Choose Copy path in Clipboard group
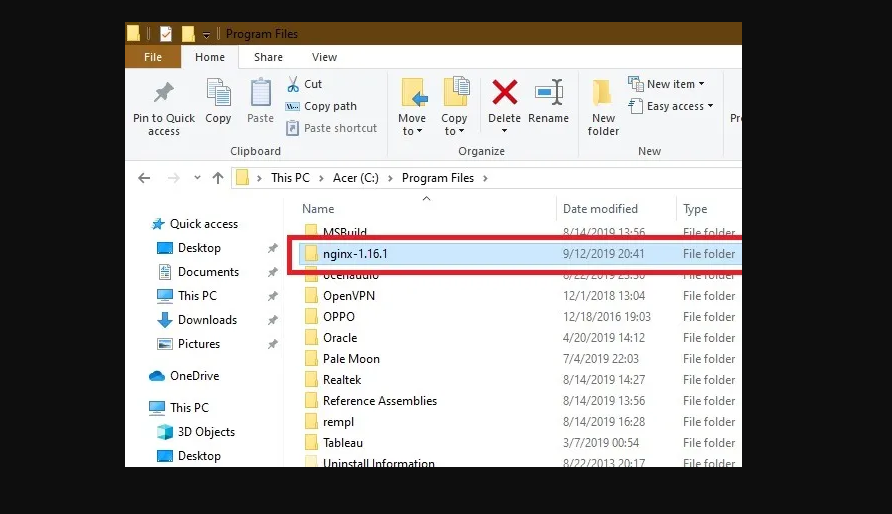The width and height of the screenshot is (892, 514). 321,106
